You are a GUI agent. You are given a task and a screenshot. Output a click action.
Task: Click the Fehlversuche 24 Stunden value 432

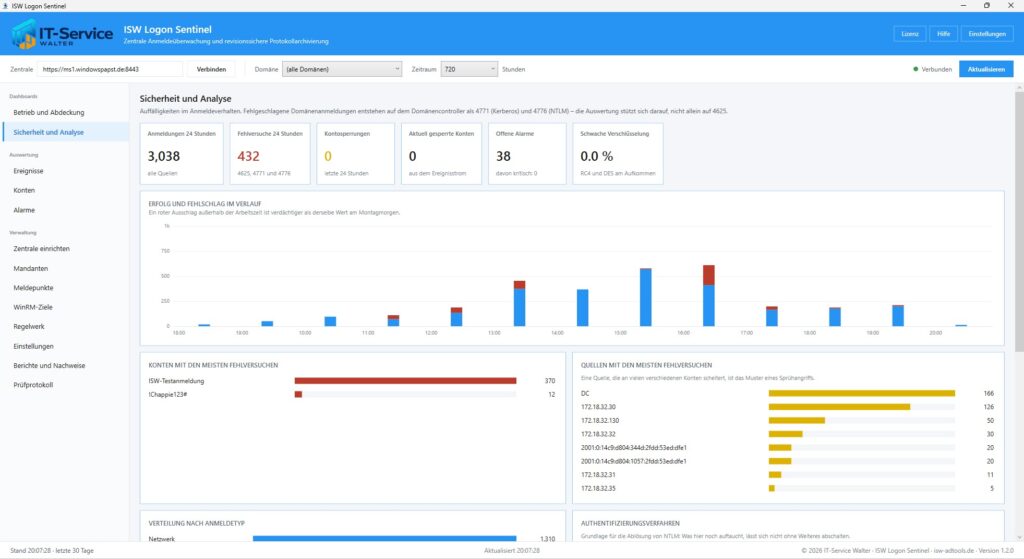click(x=248, y=156)
